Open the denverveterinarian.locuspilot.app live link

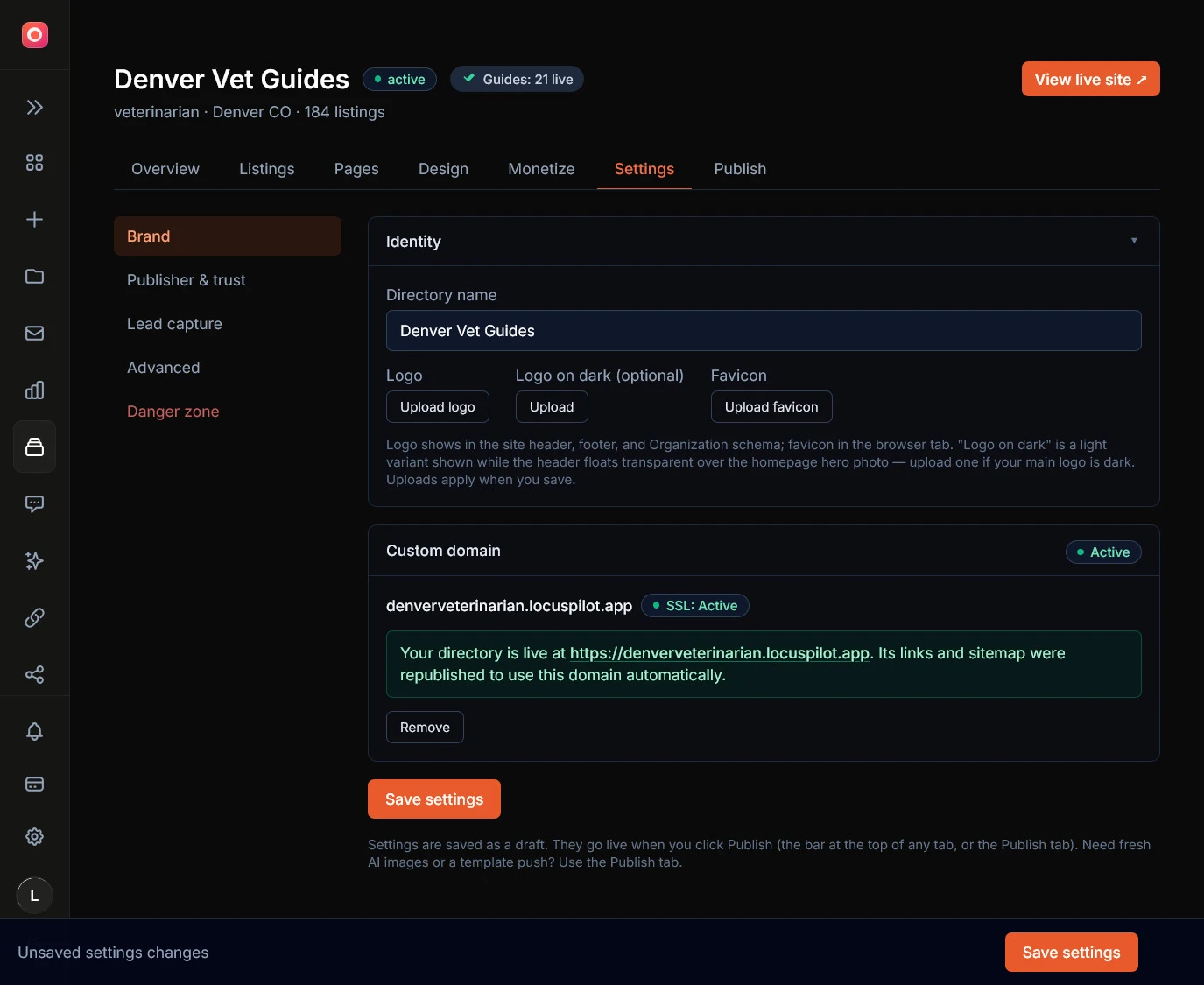pyautogui.click(x=720, y=653)
